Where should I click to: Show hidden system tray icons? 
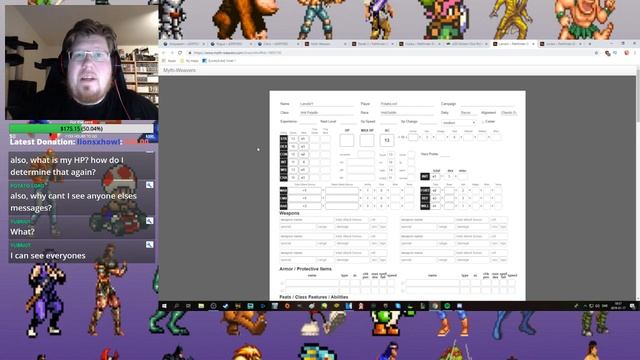click(x=585, y=306)
